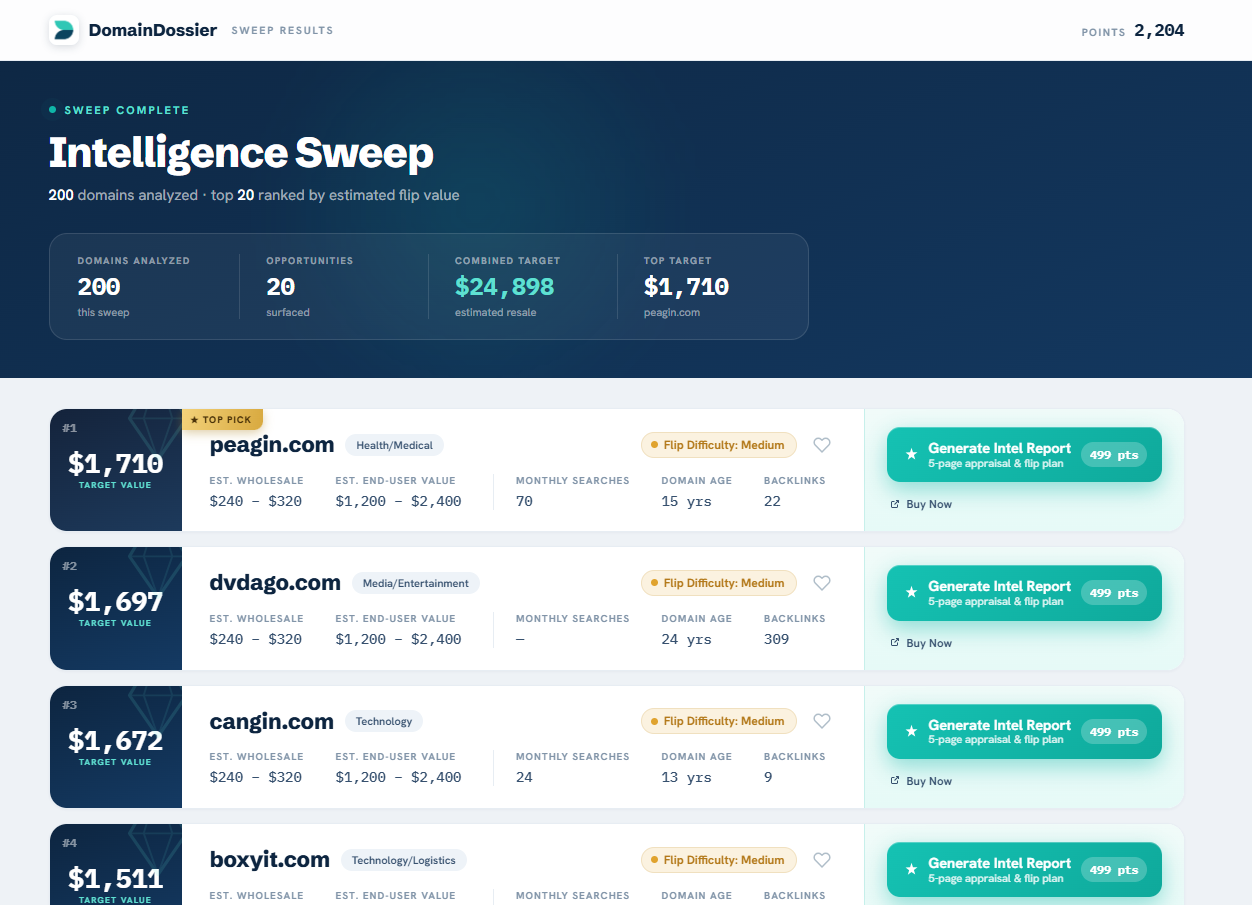Click peagin.com Flip Difficulty: Medium badge
1252x905 pixels.
[719, 445]
